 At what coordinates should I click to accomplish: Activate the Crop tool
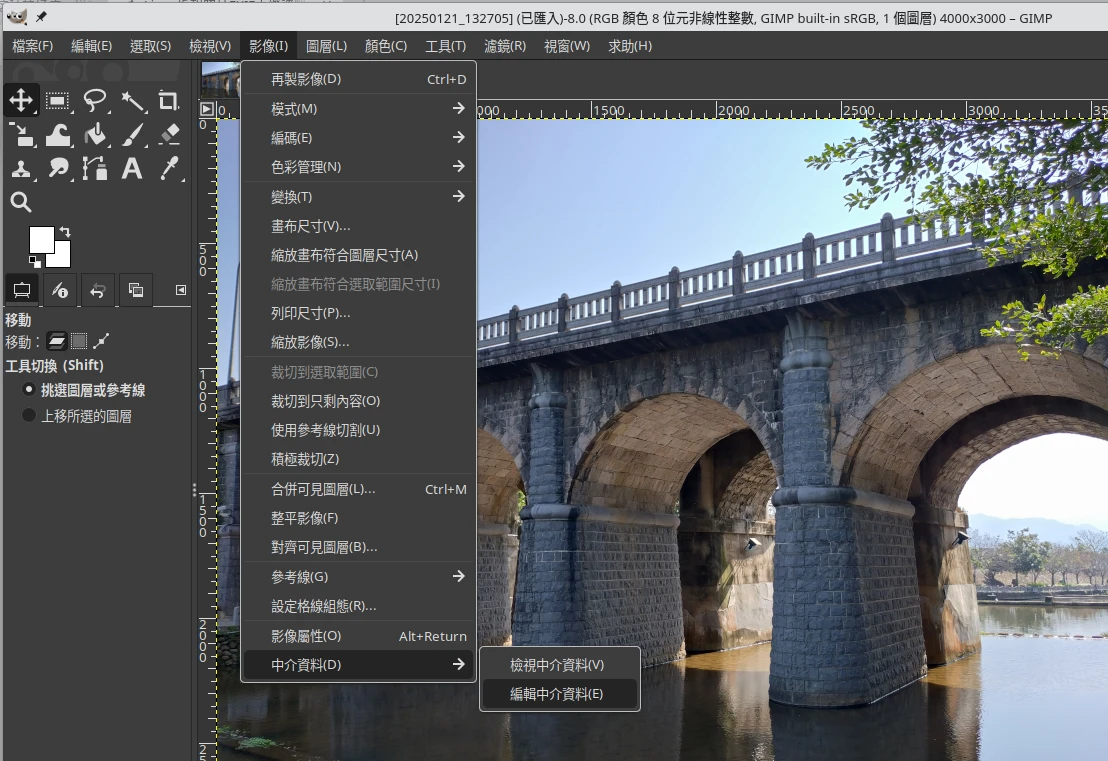click(168, 100)
